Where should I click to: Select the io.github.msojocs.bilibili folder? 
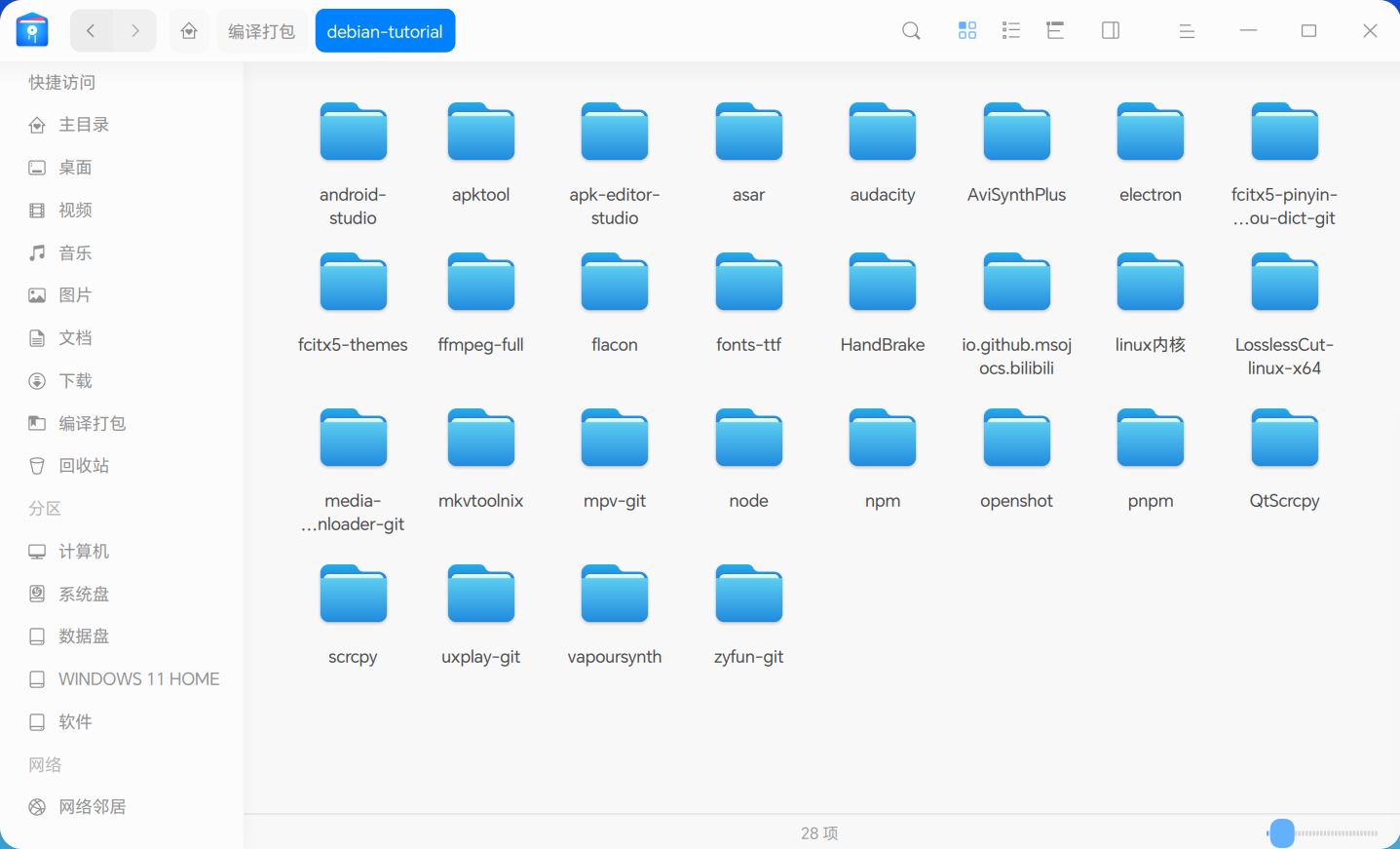pyautogui.click(x=1016, y=313)
